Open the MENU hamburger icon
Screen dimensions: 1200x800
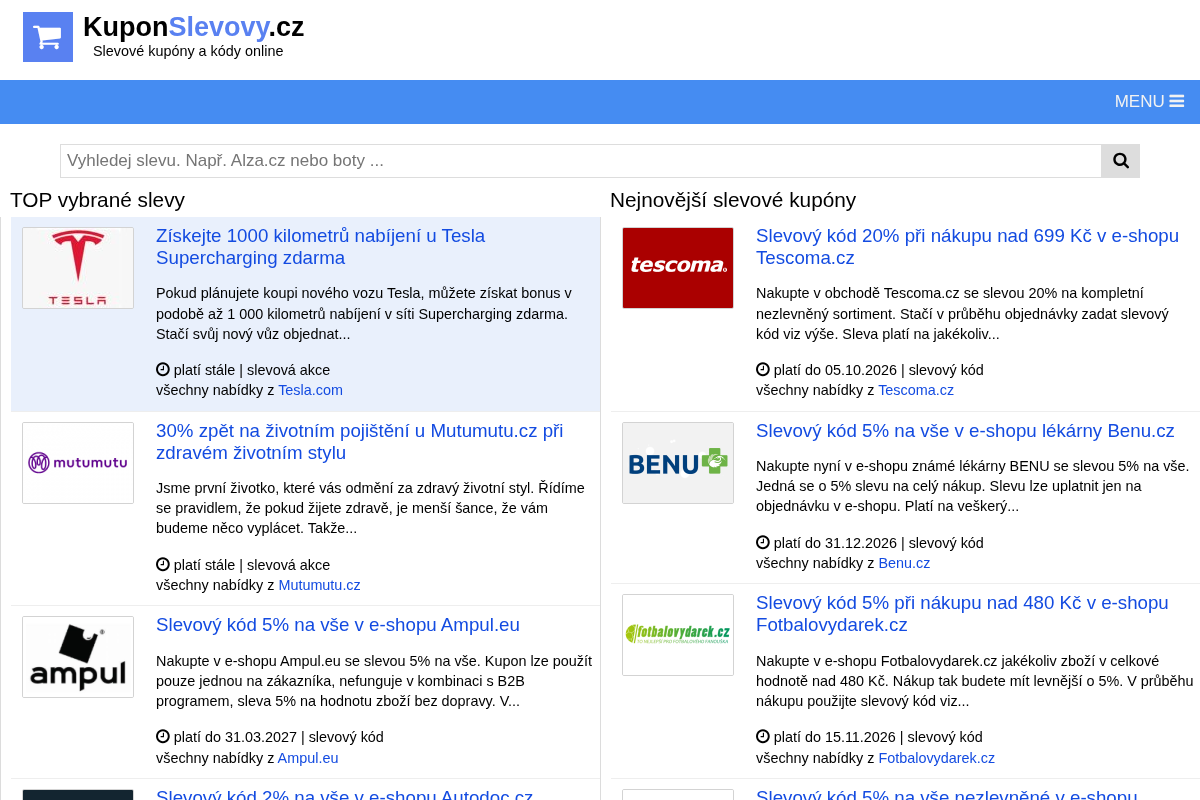1177,101
